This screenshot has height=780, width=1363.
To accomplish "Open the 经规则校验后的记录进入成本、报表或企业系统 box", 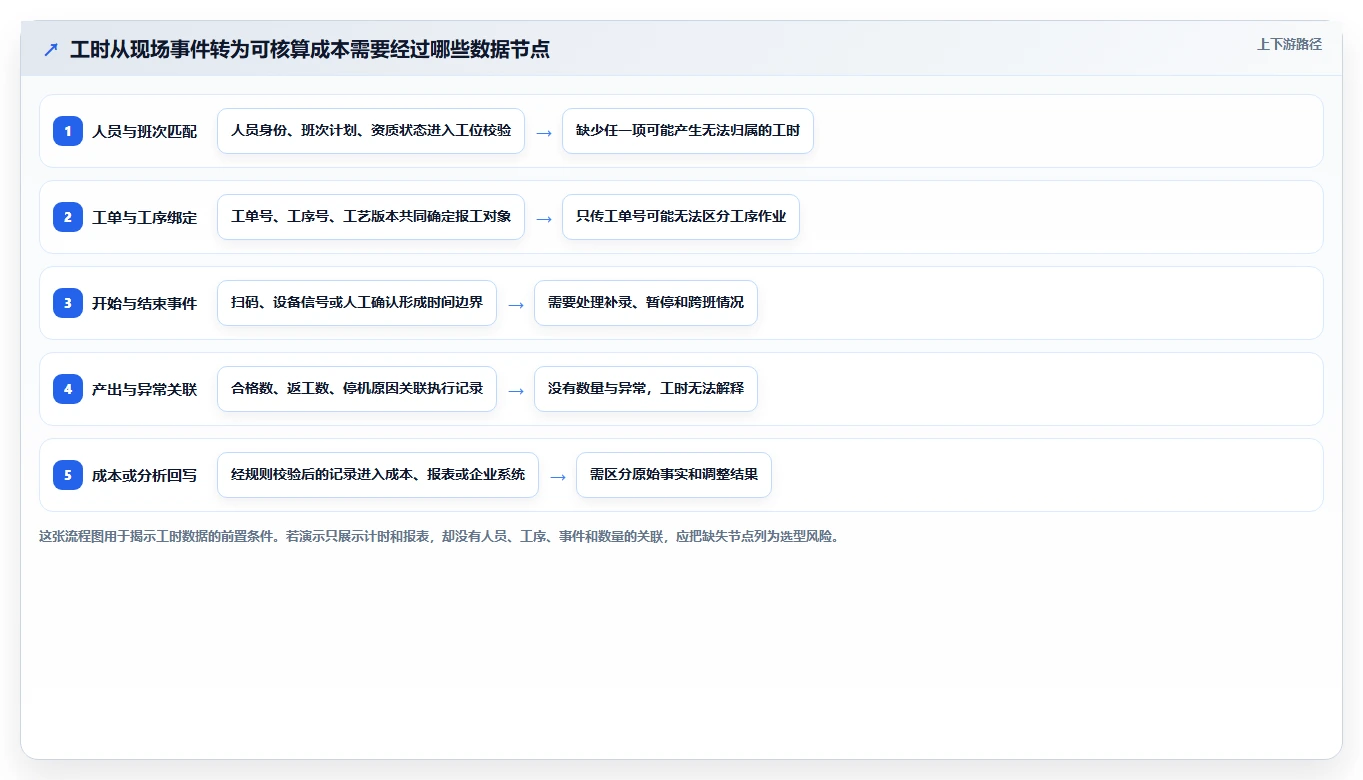I will coord(378,475).
